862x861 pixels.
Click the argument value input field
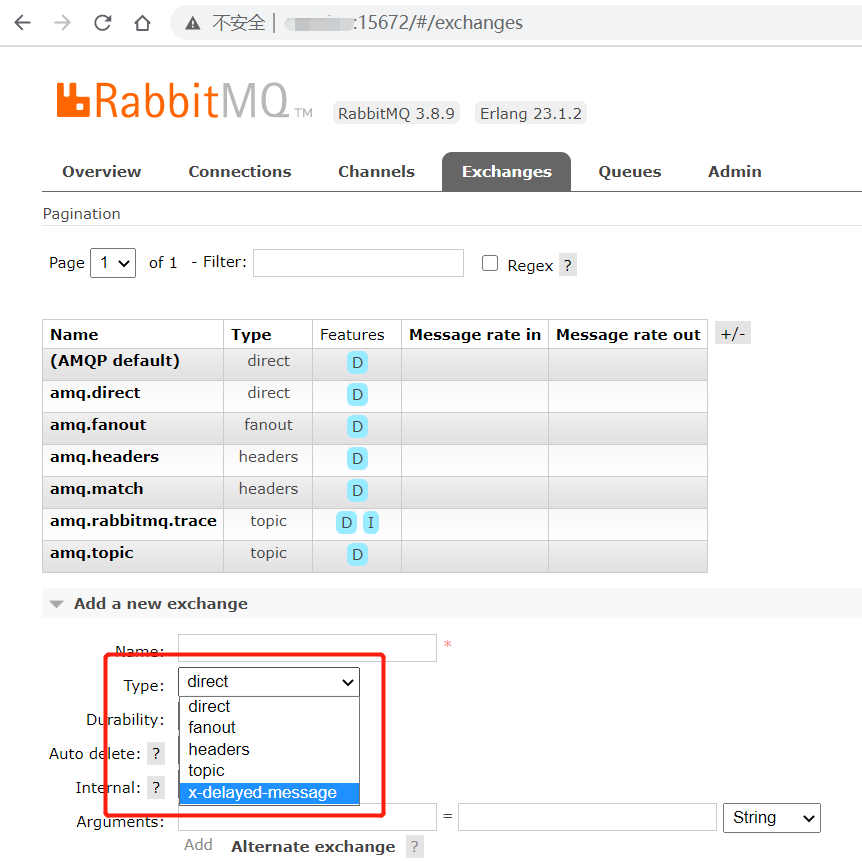(x=587, y=817)
